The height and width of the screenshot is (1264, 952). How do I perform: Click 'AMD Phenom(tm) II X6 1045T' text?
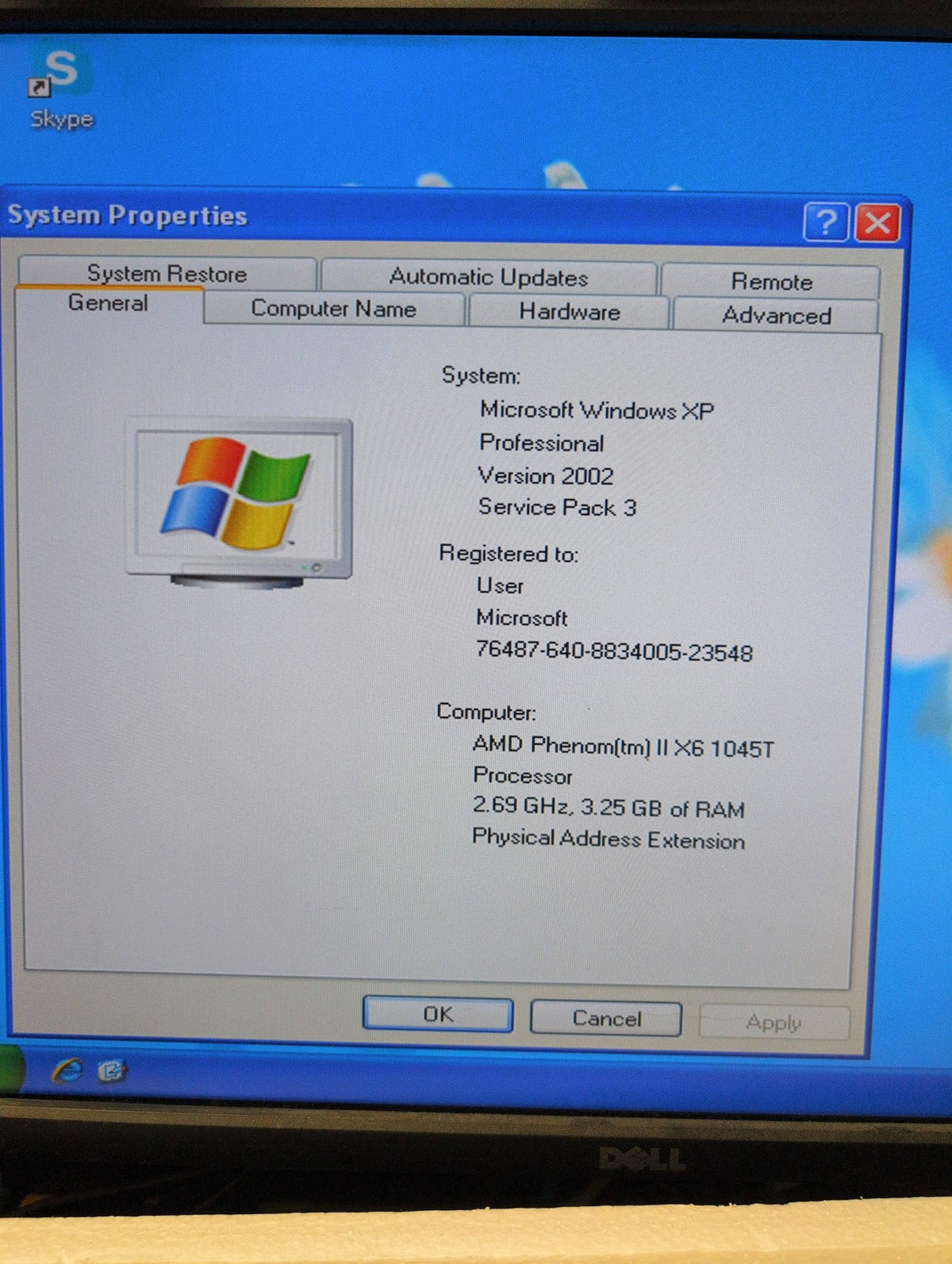(623, 747)
